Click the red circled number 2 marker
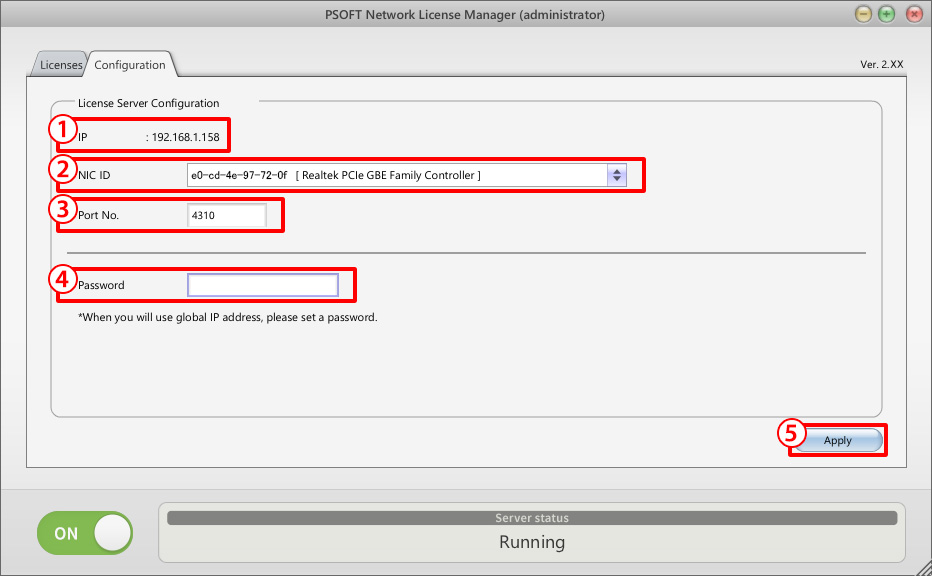This screenshot has height=576, width=932. 63,167
